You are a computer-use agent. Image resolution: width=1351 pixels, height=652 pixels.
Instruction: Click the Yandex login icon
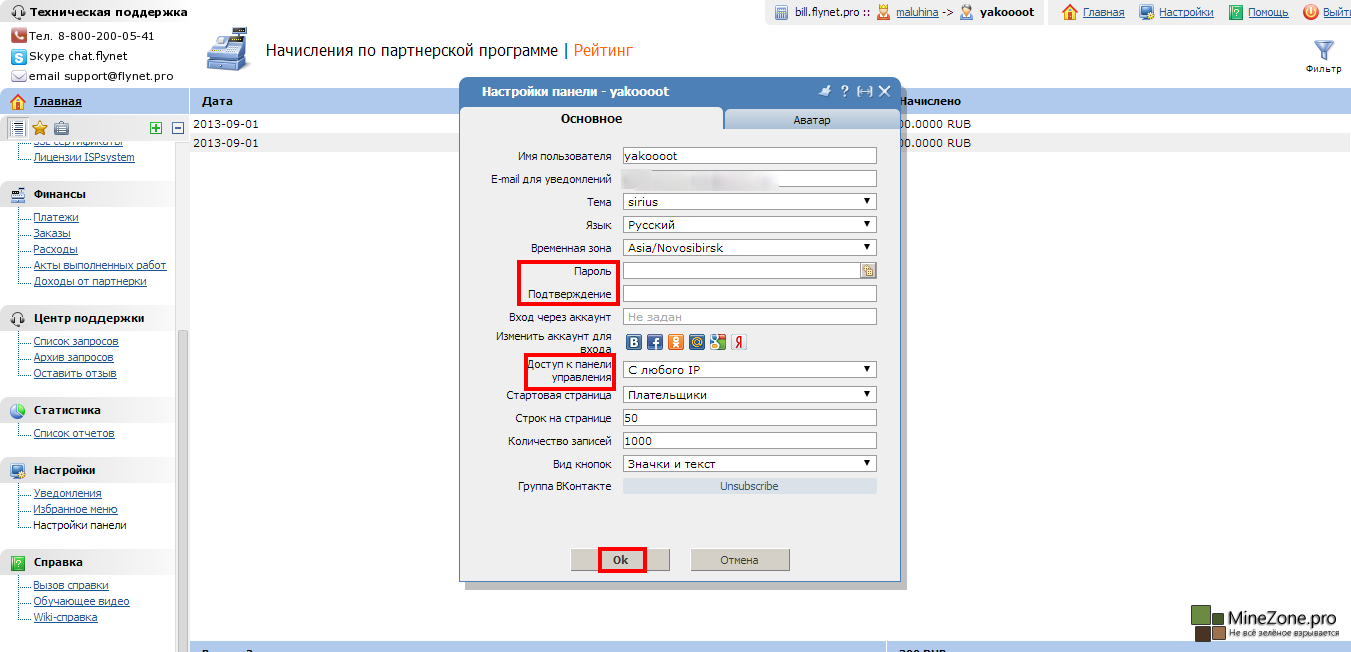[739, 342]
